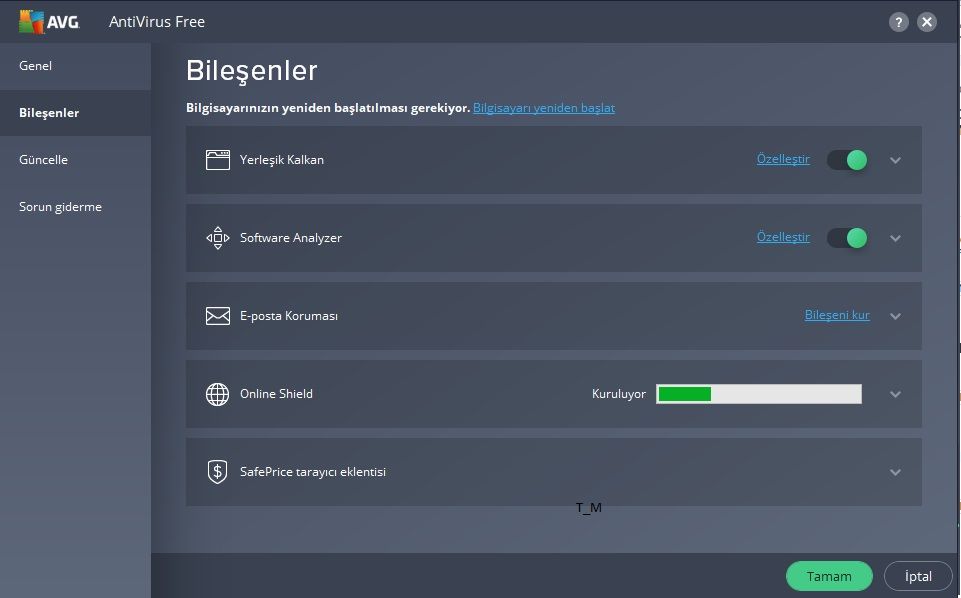Click the SafePrice dollar shield icon
961x598 pixels.
click(218, 472)
